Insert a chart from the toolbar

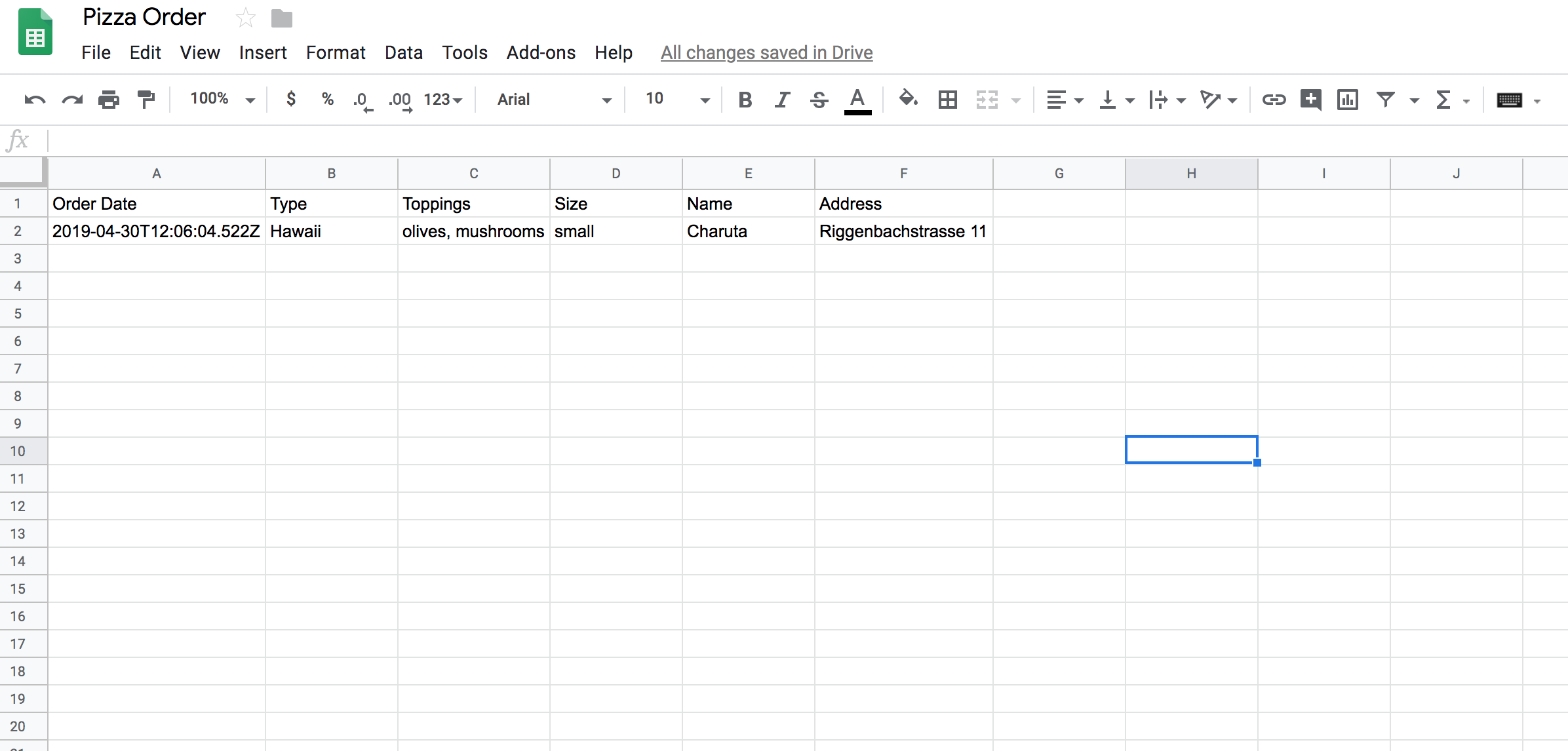[x=1347, y=100]
